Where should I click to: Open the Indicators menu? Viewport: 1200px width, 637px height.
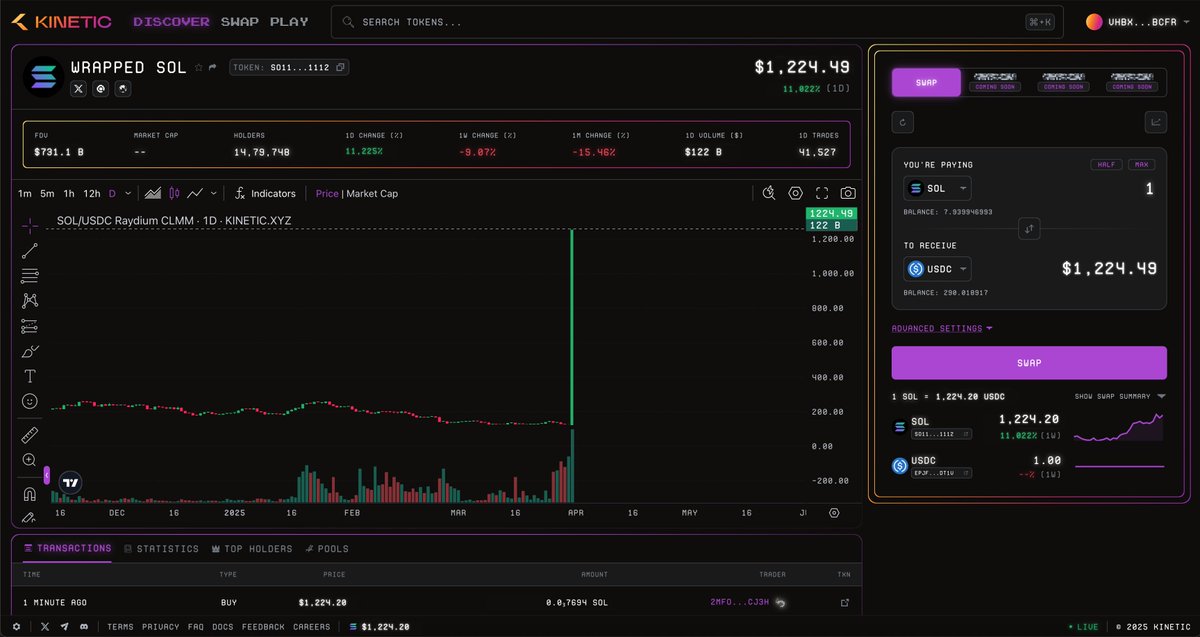pos(265,193)
